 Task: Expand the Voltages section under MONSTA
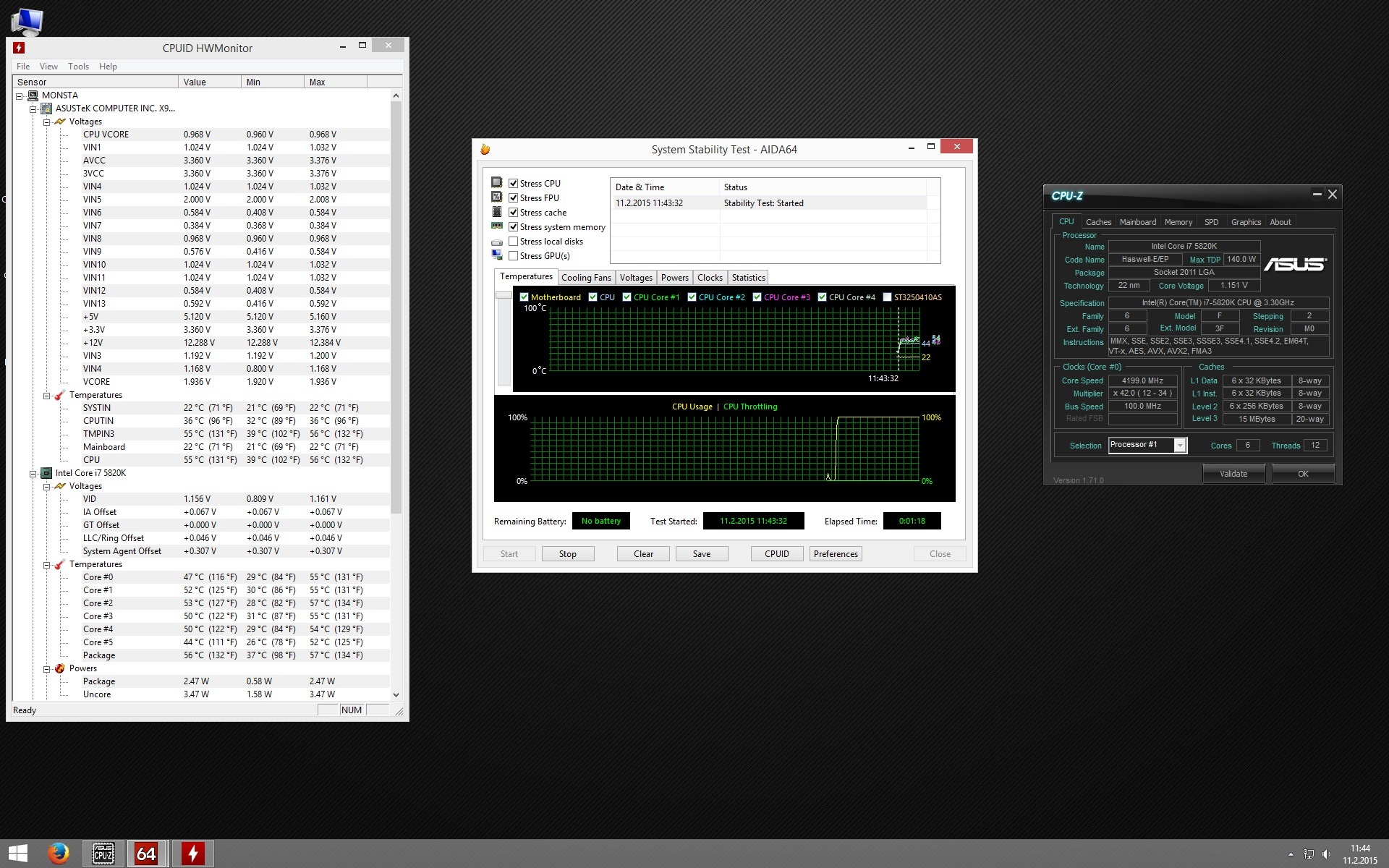[46, 121]
